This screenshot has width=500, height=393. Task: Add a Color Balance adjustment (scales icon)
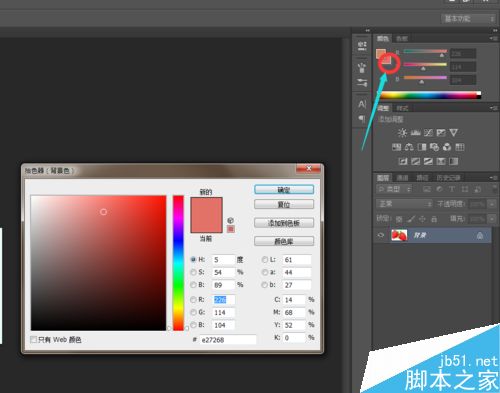click(x=409, y=147)
